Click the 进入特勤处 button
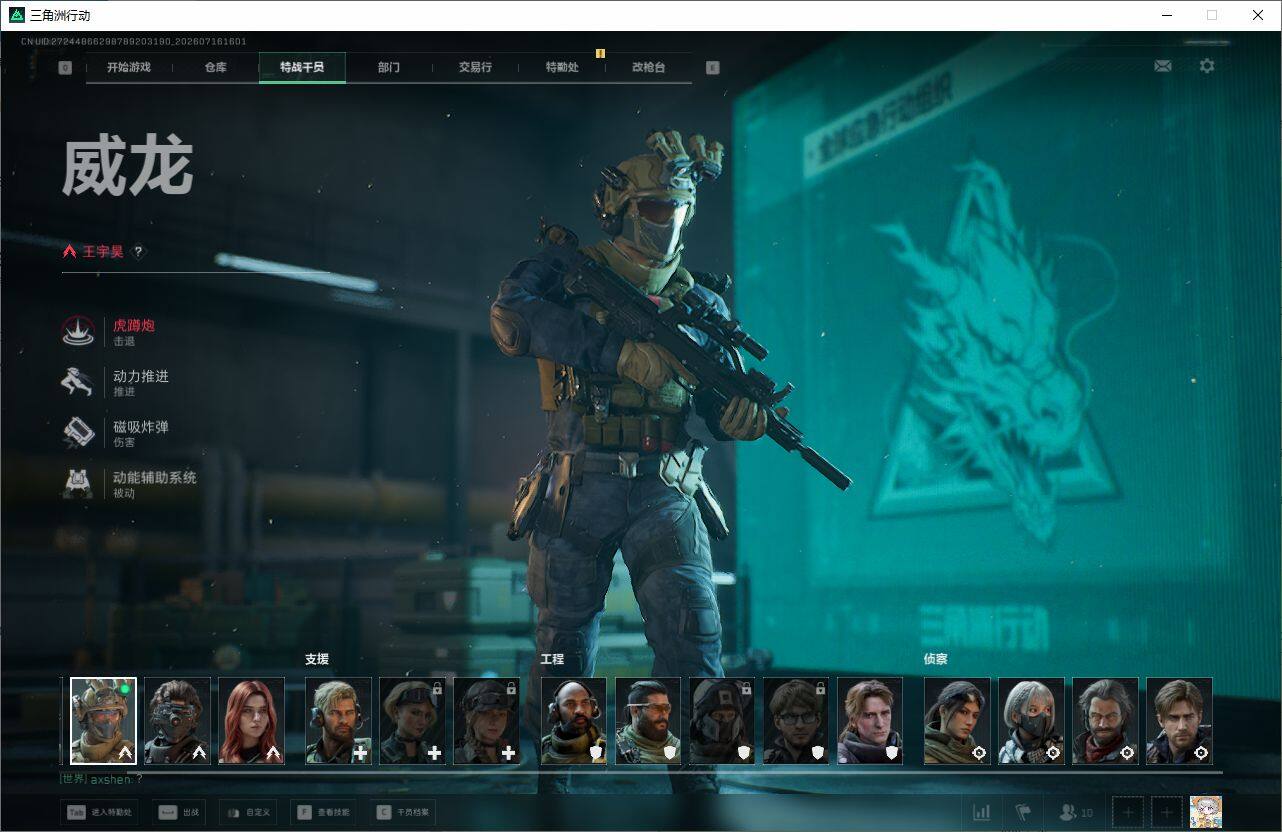 98,812
